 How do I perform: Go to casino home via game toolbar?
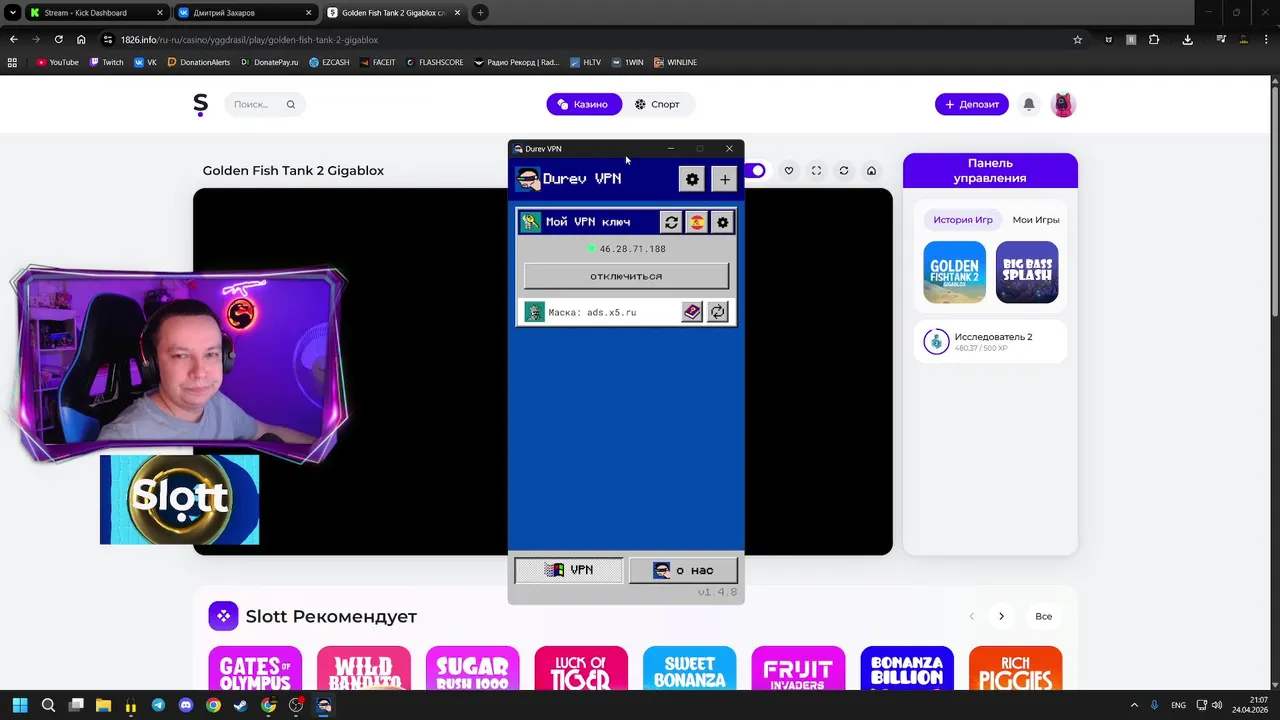pos(871,171)
